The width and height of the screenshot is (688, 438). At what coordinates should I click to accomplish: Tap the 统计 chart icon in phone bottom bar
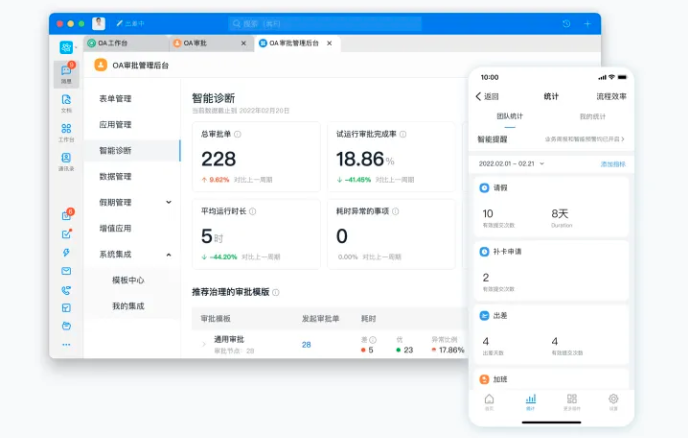coord(530,401)
